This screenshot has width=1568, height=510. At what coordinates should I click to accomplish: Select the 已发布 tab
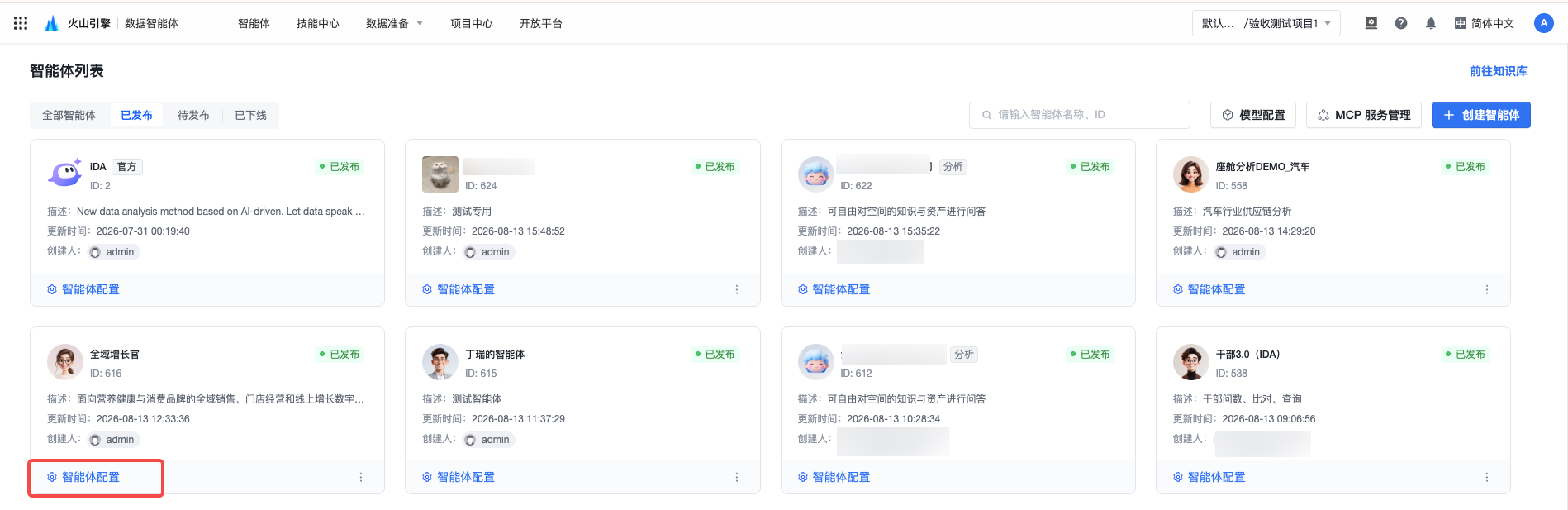coord(136,115)
